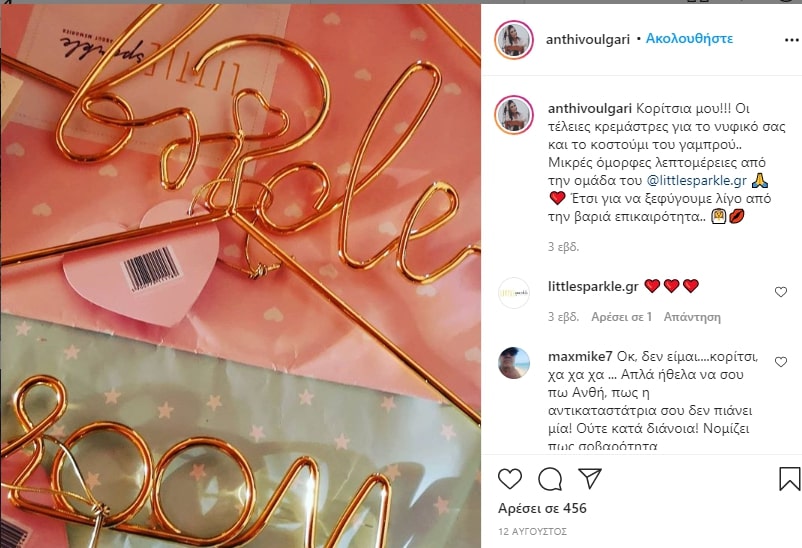Viewport: 802px width, 548px height.
Task: Open the comment speech bubble icon
Action: pyautogui.click(x=550, y=479)
